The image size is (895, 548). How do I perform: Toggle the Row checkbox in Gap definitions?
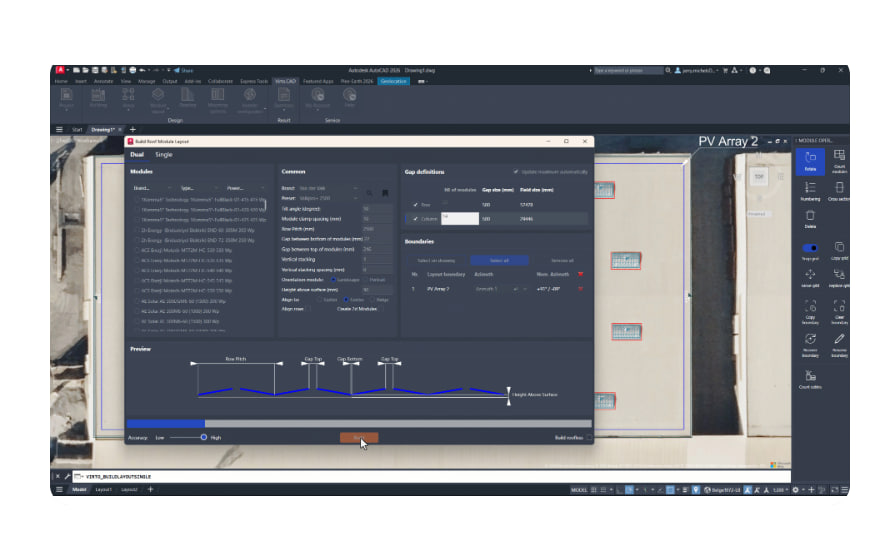(x=416, y=204)
